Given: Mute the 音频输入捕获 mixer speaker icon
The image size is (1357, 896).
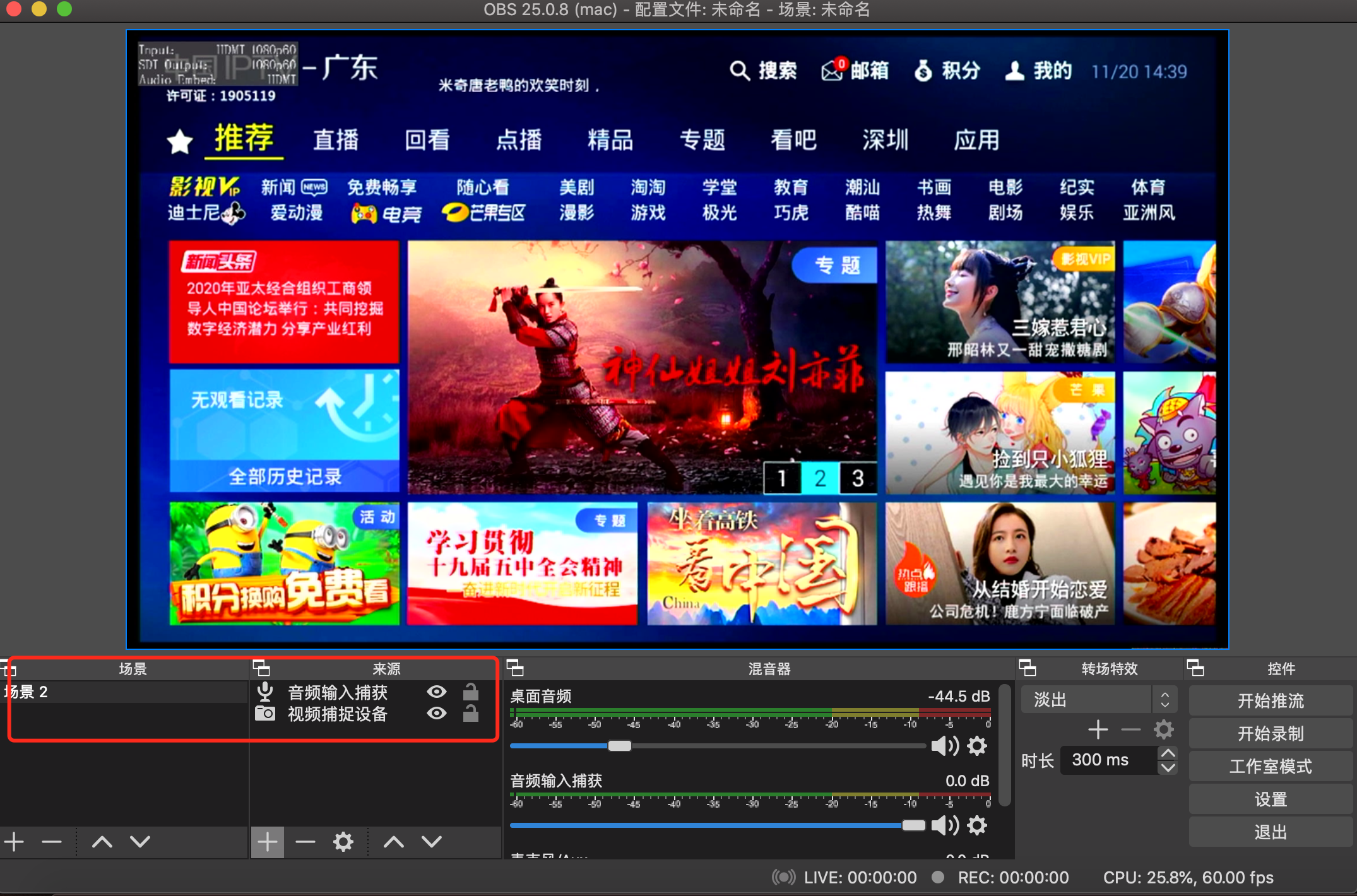Looking at the screenshot, I should point(945,825).
